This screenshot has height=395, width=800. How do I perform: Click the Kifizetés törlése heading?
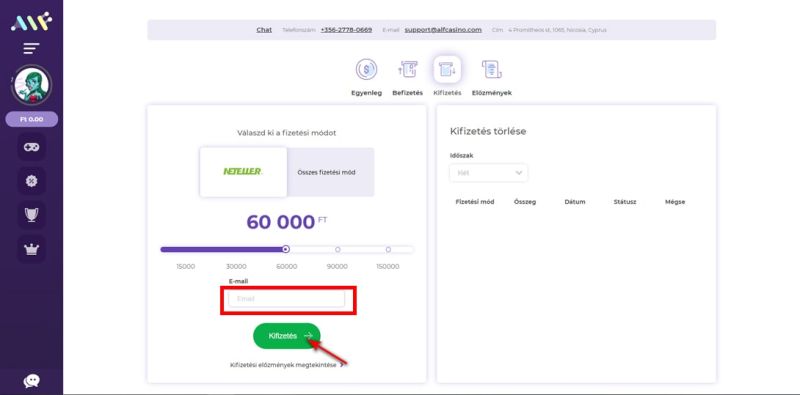click(x=488, y=131)
